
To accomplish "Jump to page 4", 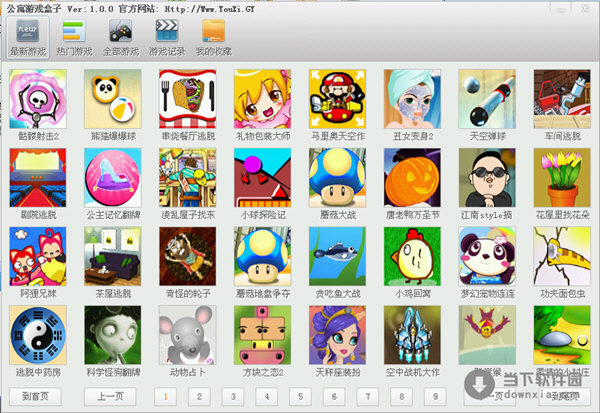I will [267, 397].
